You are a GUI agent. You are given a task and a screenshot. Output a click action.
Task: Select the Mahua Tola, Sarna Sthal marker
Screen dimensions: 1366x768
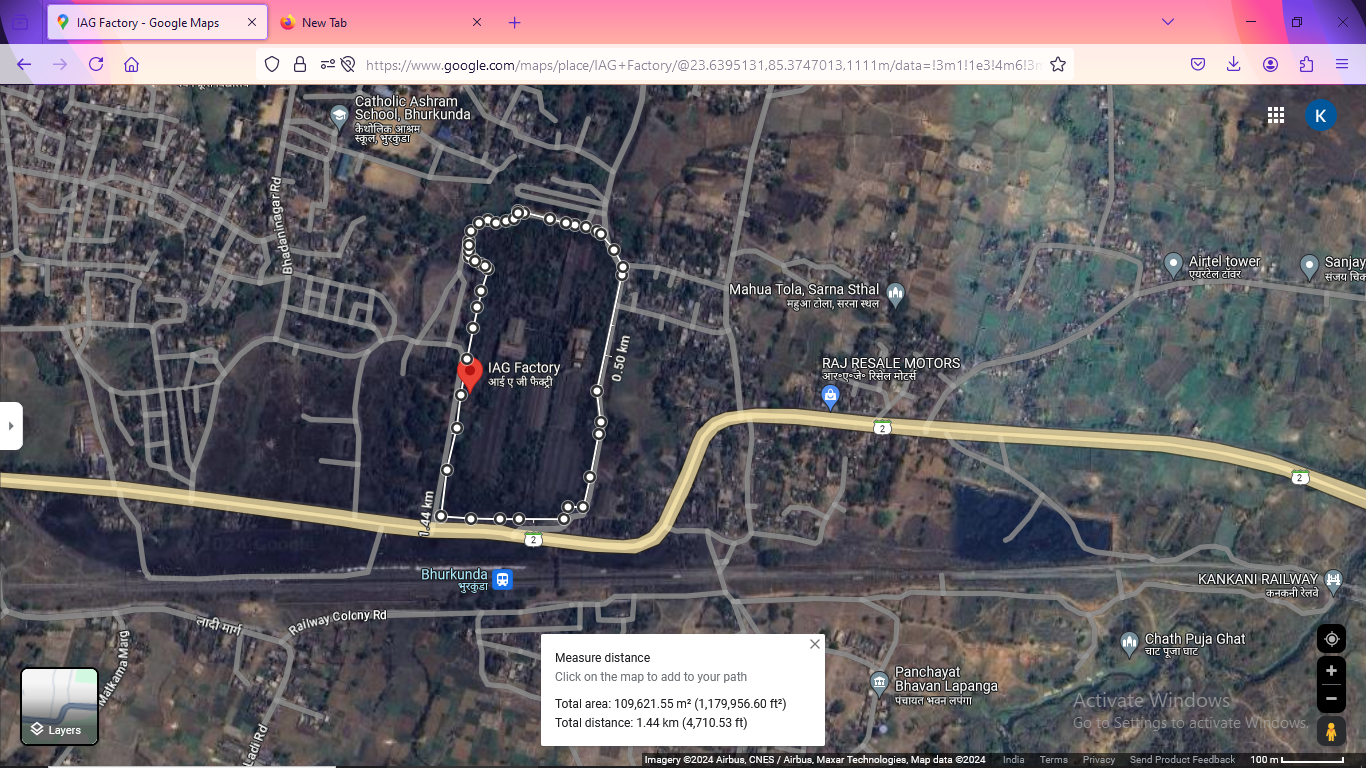(895, 293)
